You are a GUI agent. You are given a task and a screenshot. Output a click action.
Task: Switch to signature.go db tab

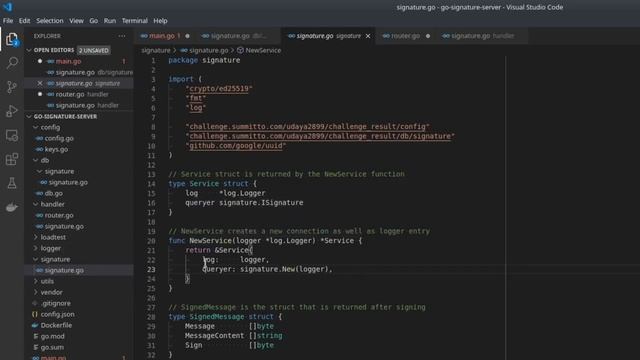[238, 36]
